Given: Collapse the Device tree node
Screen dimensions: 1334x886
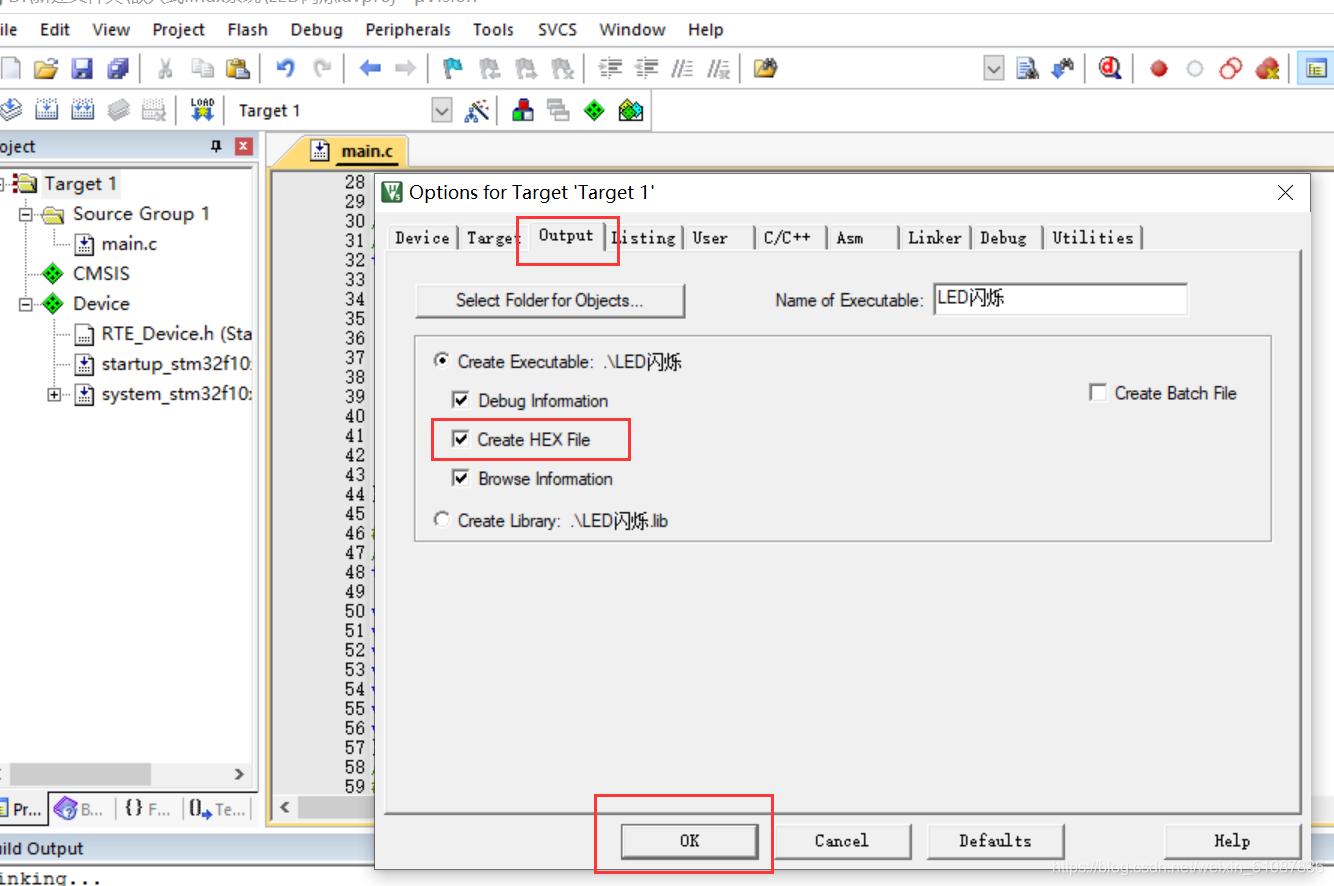Looking at the screenshot, I should point(26,304).
